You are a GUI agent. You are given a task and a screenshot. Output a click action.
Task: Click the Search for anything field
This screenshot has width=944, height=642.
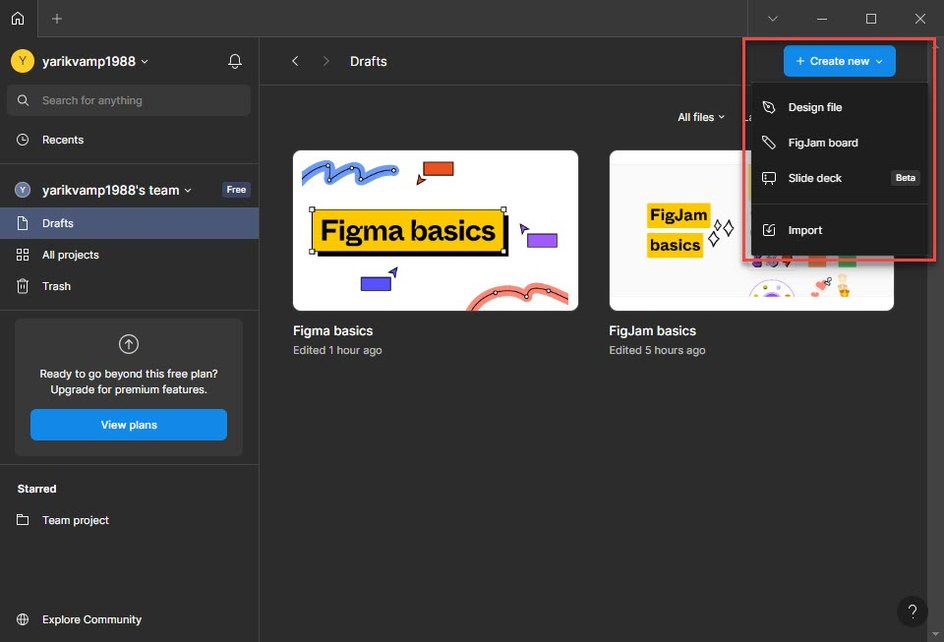click(129, 101)
